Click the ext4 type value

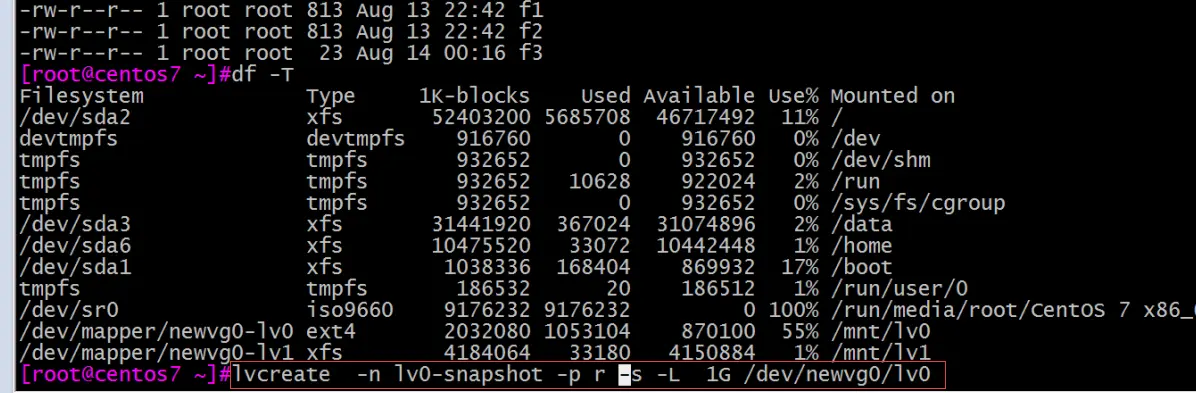pos(330,331)
